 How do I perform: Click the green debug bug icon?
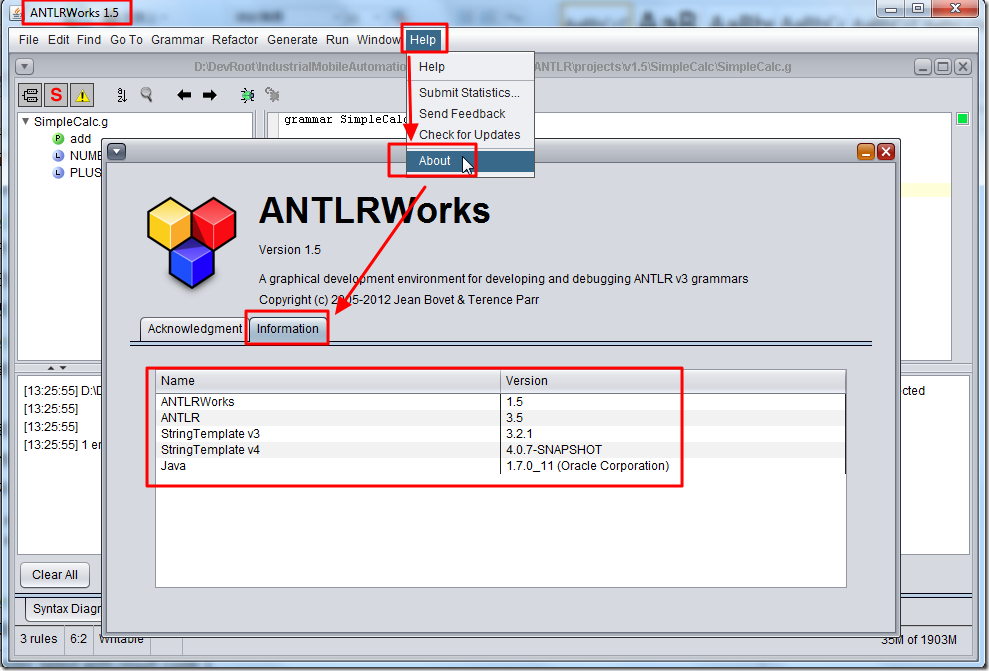[247, 95]
